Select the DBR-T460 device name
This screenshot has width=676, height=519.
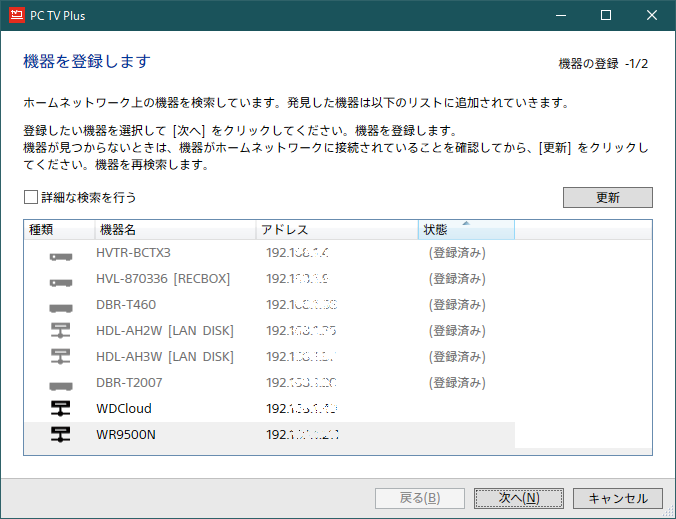tap(126, 305)
